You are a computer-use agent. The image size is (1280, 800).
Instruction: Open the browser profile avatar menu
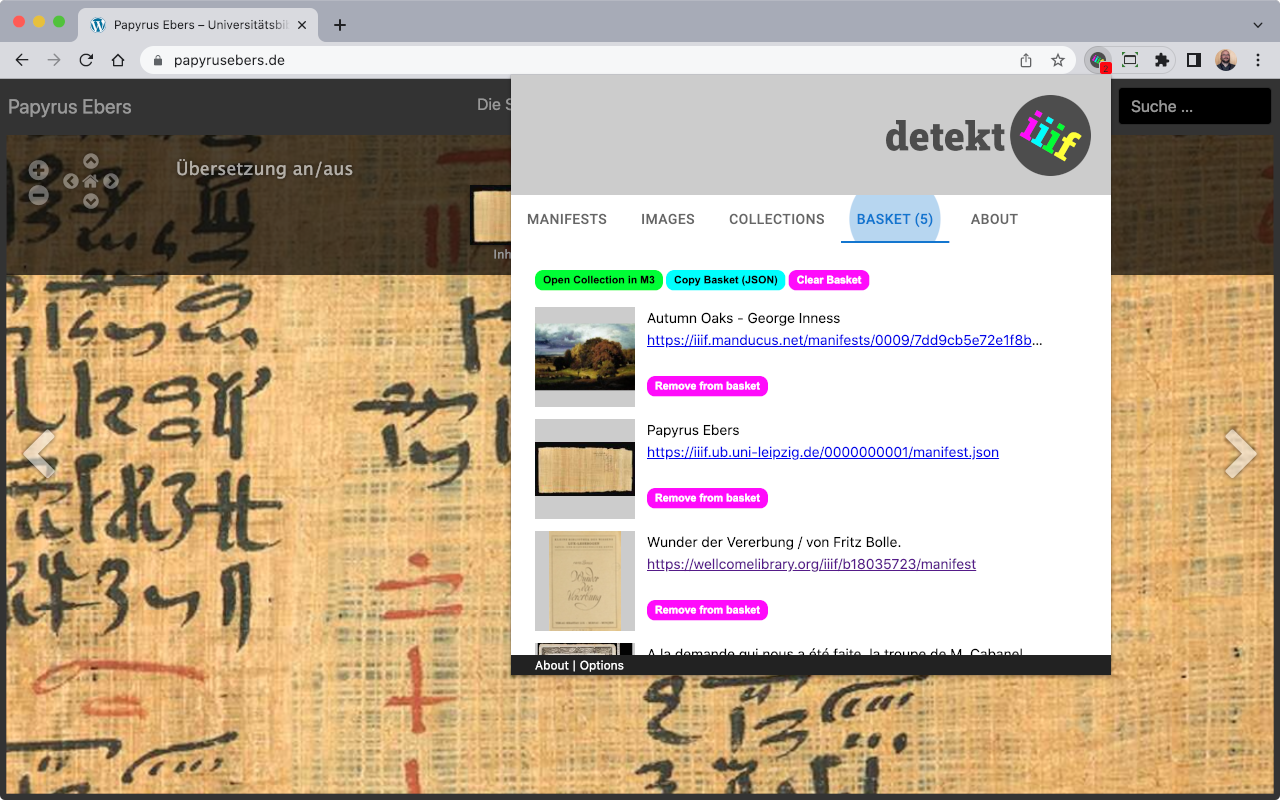[x=1225, y=60]
